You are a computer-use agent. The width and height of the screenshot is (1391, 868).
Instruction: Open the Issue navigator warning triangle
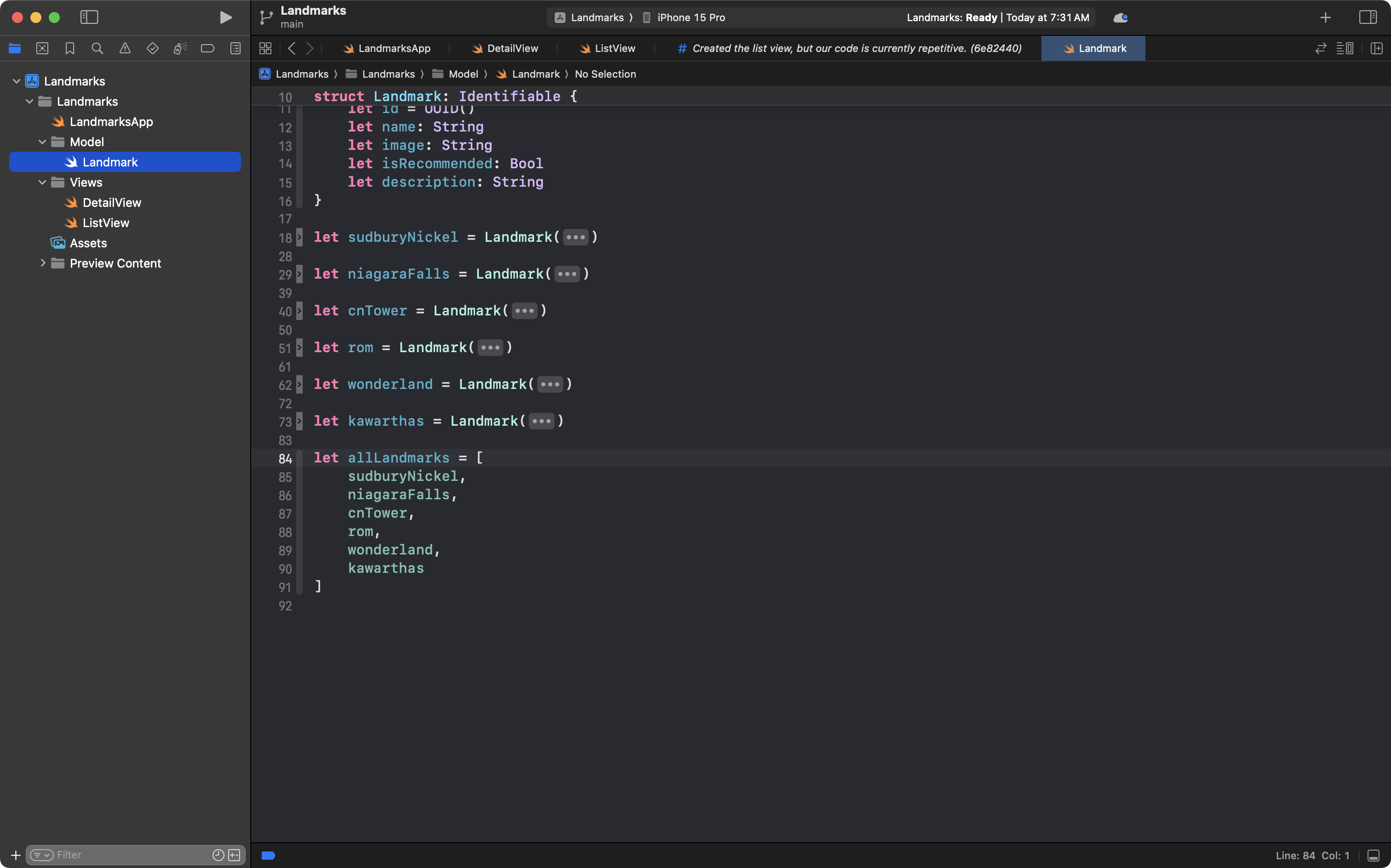coord(125,48)
